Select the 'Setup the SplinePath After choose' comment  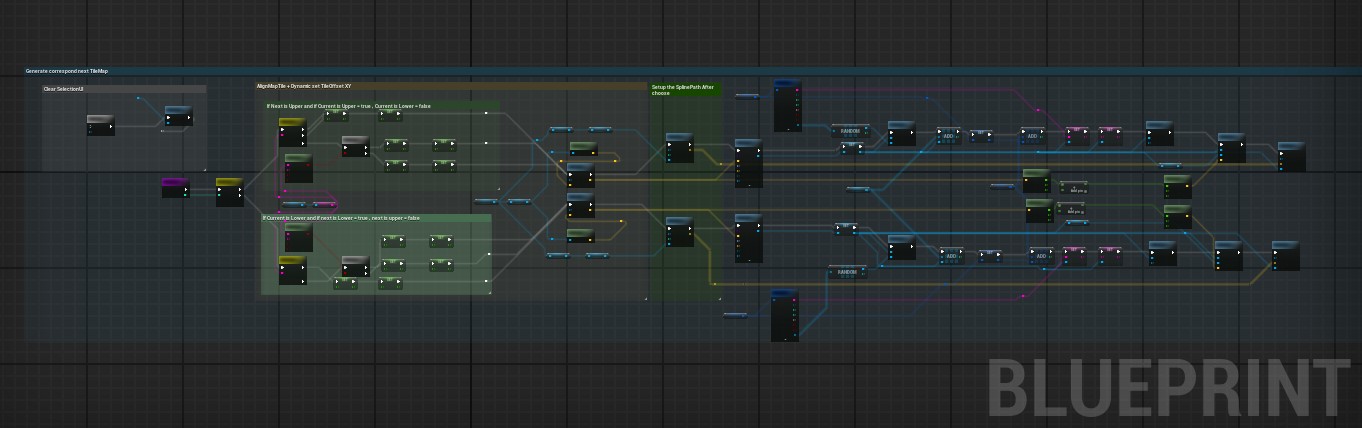[685, 90]
